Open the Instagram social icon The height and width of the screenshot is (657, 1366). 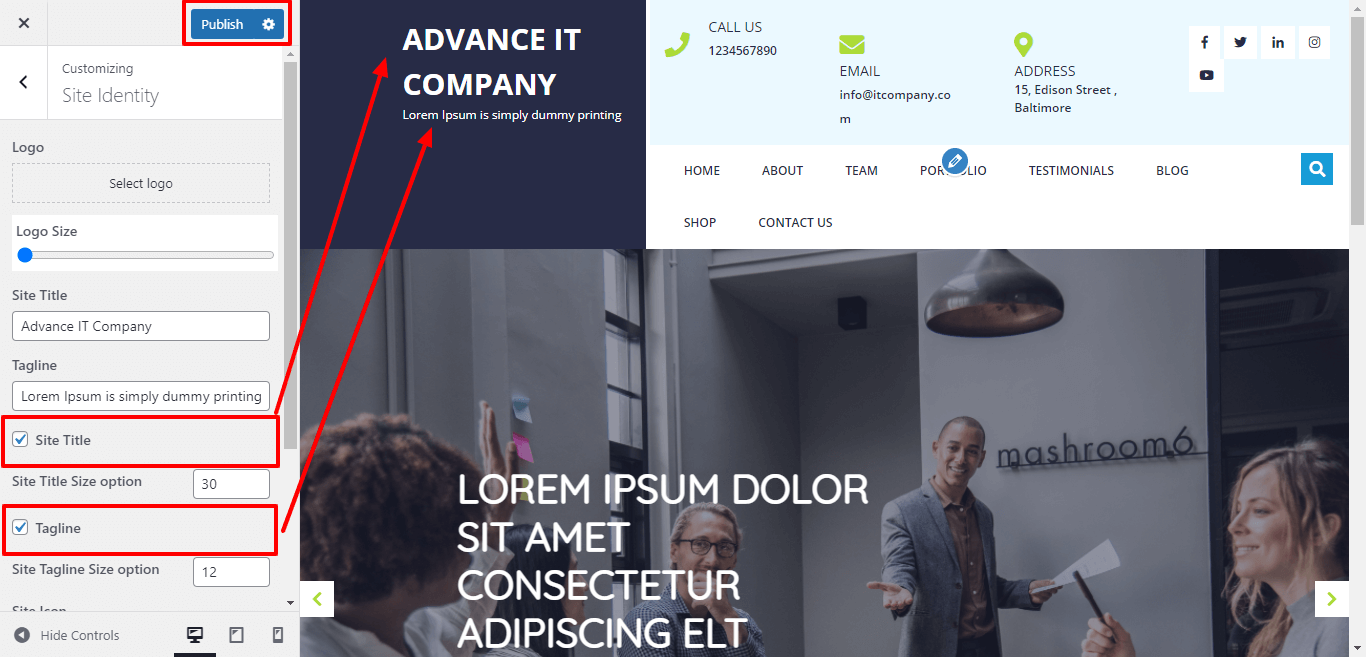click(x=1314, y=42)
